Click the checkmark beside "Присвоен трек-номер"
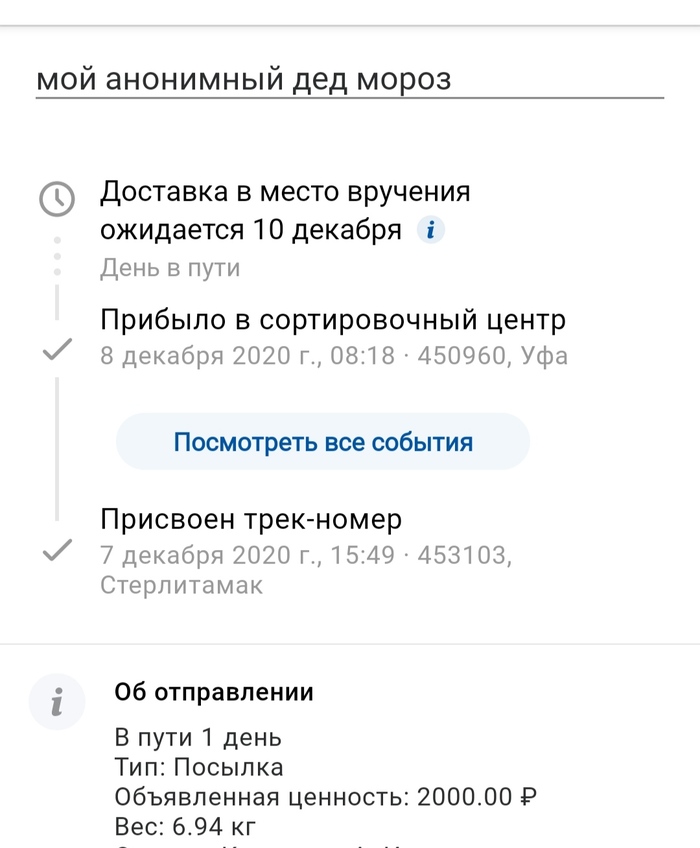700x848 pixels. coord(57,549)
